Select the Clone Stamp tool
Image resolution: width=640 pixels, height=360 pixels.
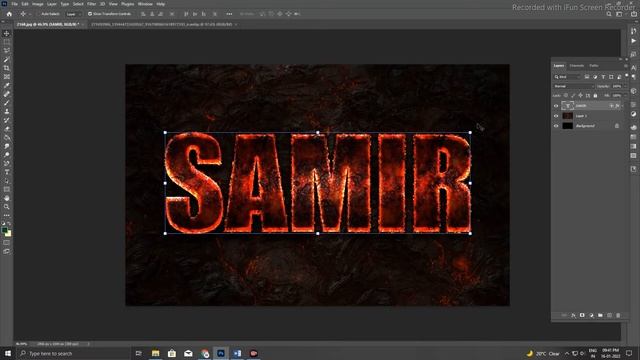pos(7,111)
